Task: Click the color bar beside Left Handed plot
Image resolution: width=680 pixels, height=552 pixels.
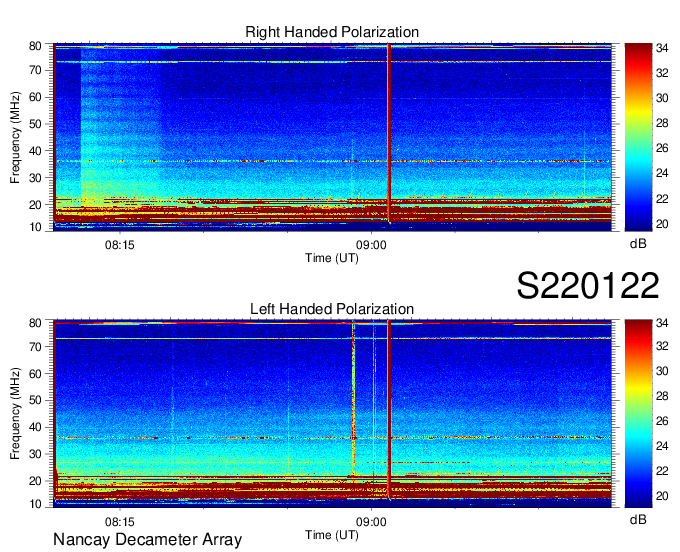Action: [638, 414]
